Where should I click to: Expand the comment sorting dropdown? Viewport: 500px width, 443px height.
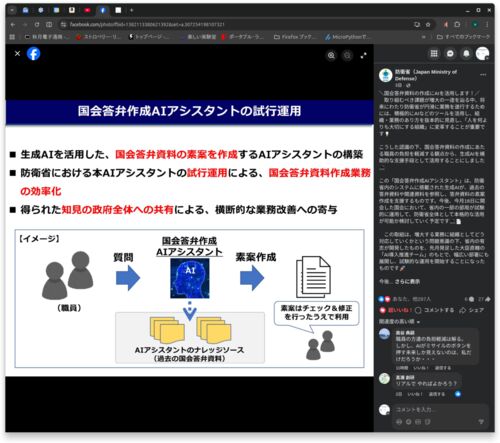399,322
